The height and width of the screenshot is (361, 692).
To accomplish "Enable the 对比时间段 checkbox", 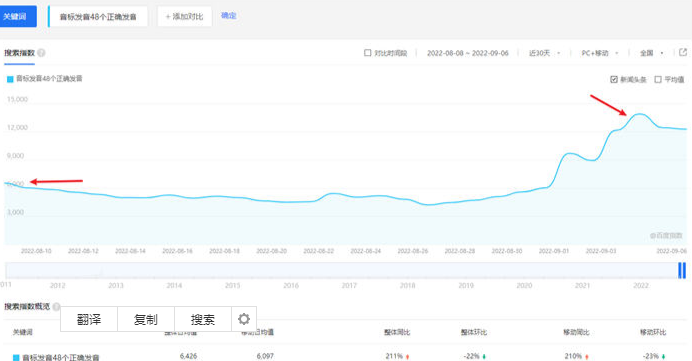I will click(367, 53).
